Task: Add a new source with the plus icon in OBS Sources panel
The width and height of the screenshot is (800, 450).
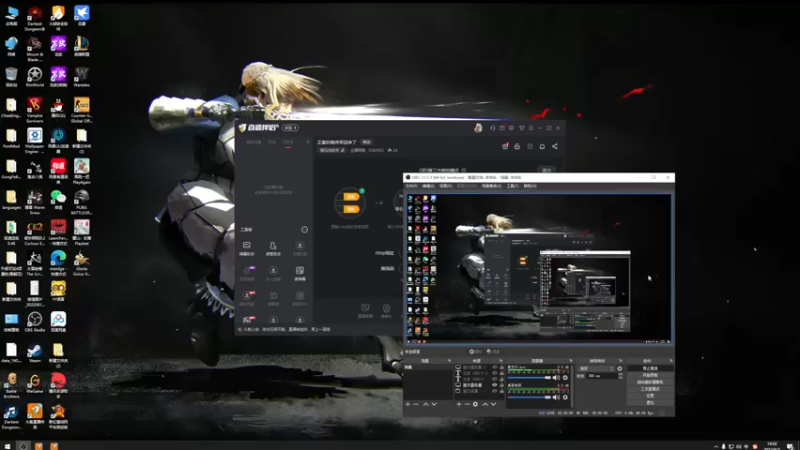Action: (x=459, y=404)
